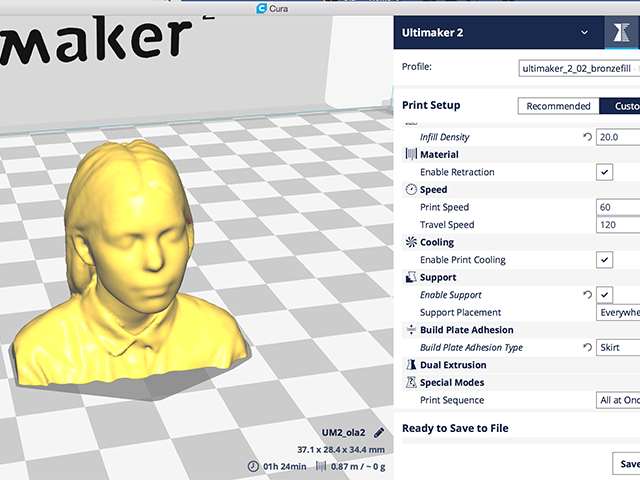Click the Infill Density setting label
Image resolution: width=640 pixels, height=480 pixels.
point(444,137)
